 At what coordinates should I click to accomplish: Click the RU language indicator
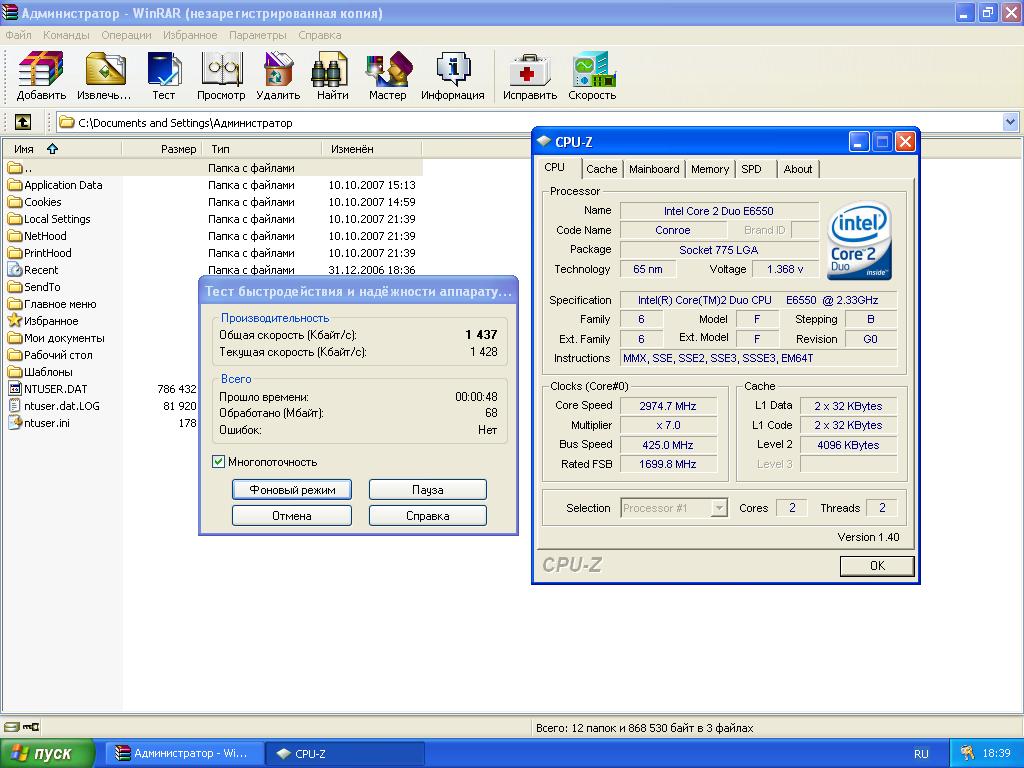pos(921,754)
